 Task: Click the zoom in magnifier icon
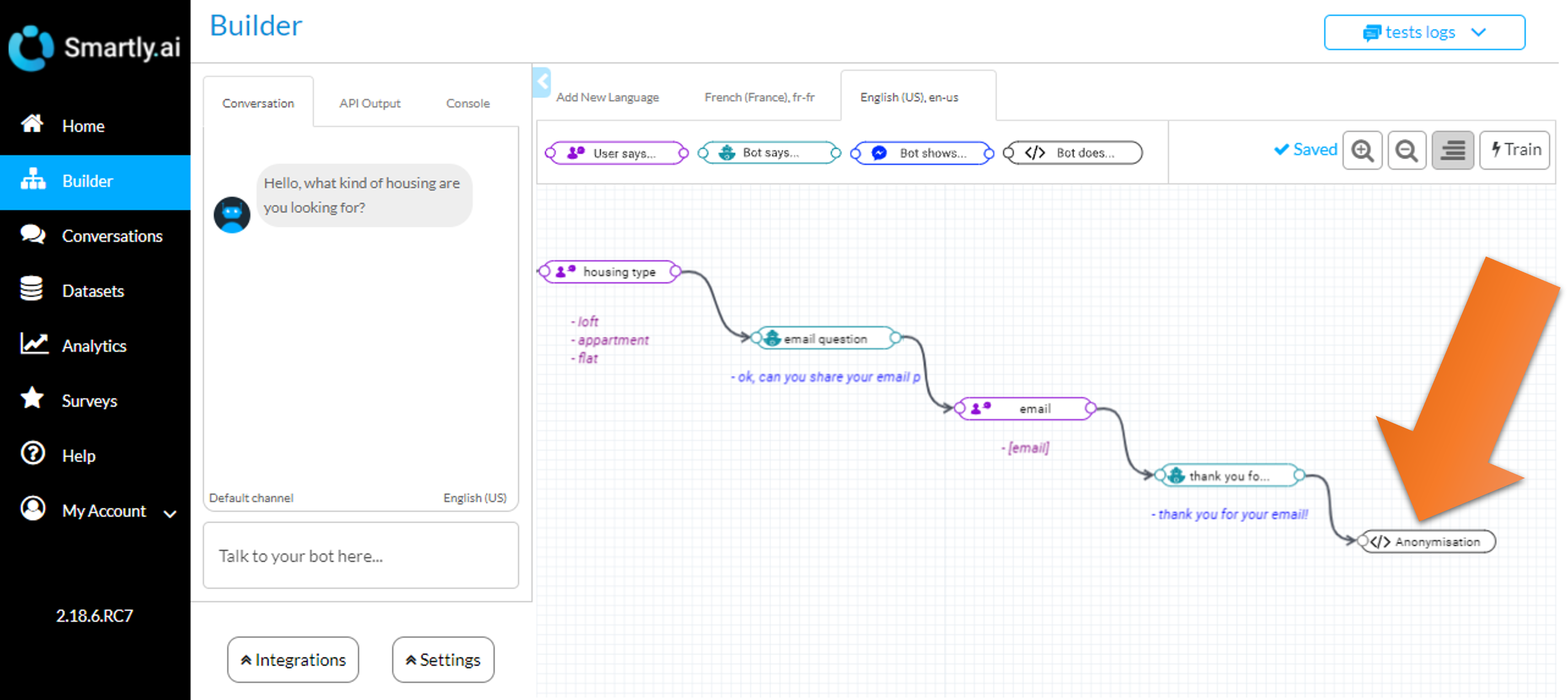pos(1362,150)
